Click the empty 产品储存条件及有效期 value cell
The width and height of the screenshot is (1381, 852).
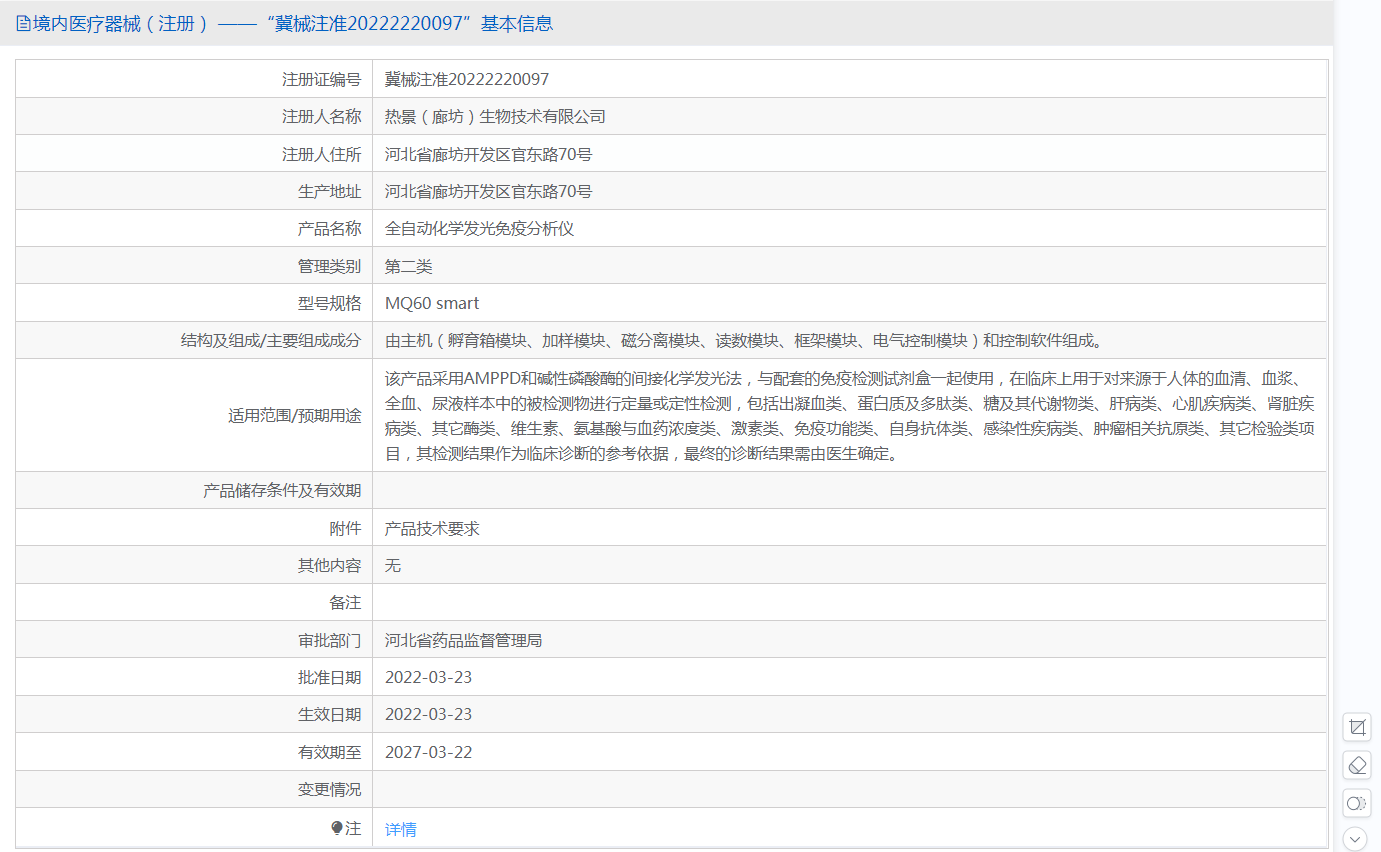850,490
